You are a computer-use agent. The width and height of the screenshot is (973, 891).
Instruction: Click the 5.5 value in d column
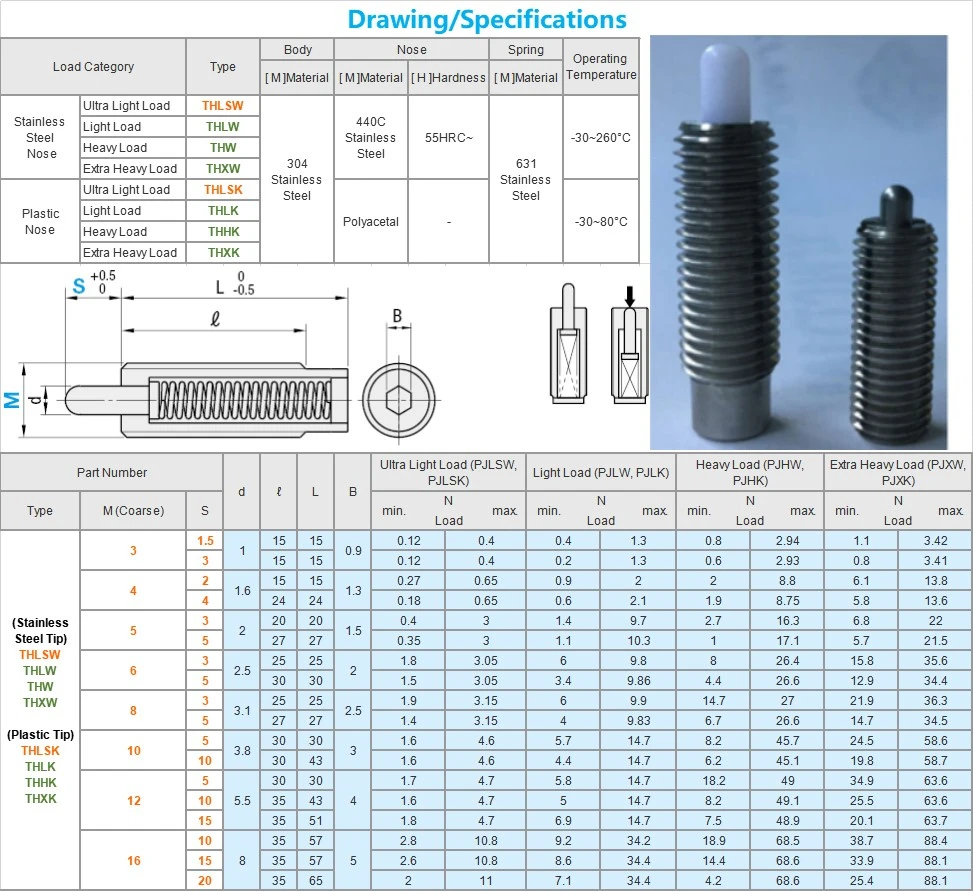click(x=242, y=800)
